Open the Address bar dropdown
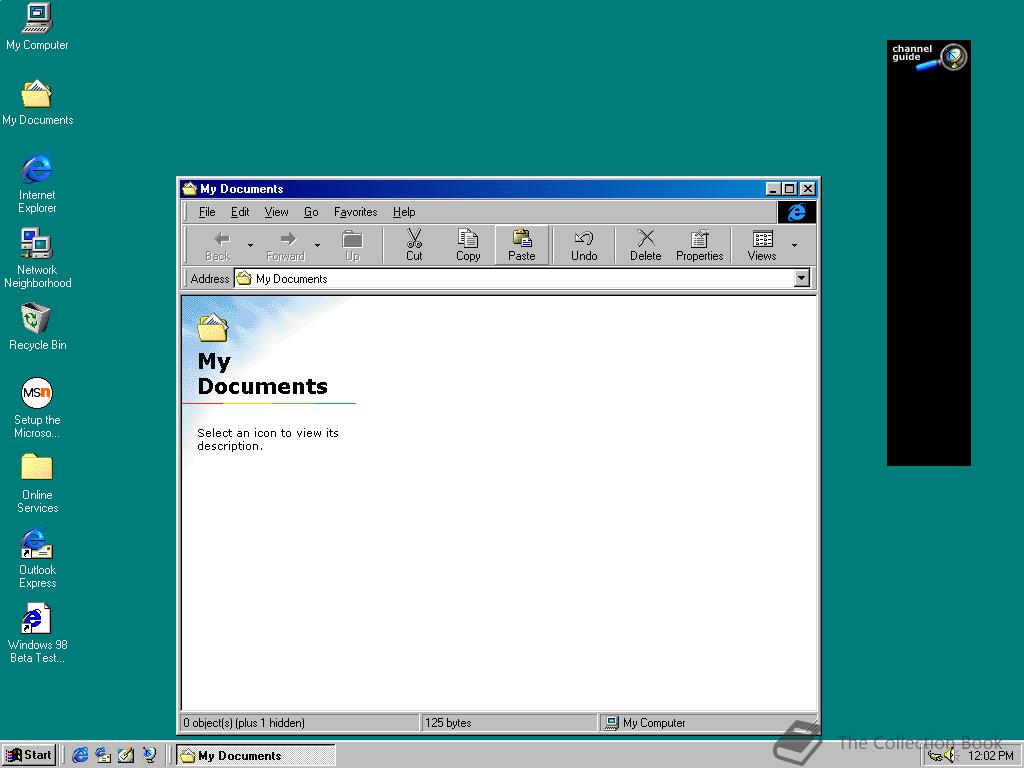 (802, 278)
